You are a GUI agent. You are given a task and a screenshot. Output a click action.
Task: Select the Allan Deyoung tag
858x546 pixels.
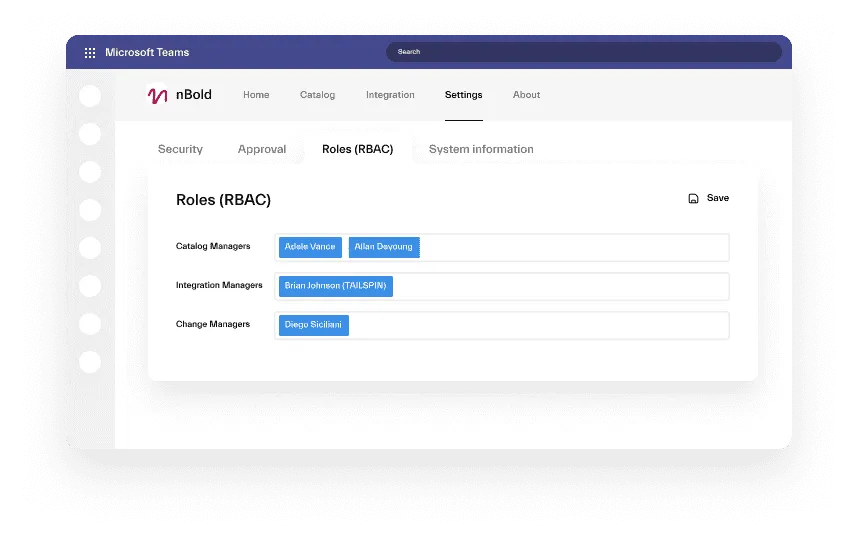tap(384, 247)
